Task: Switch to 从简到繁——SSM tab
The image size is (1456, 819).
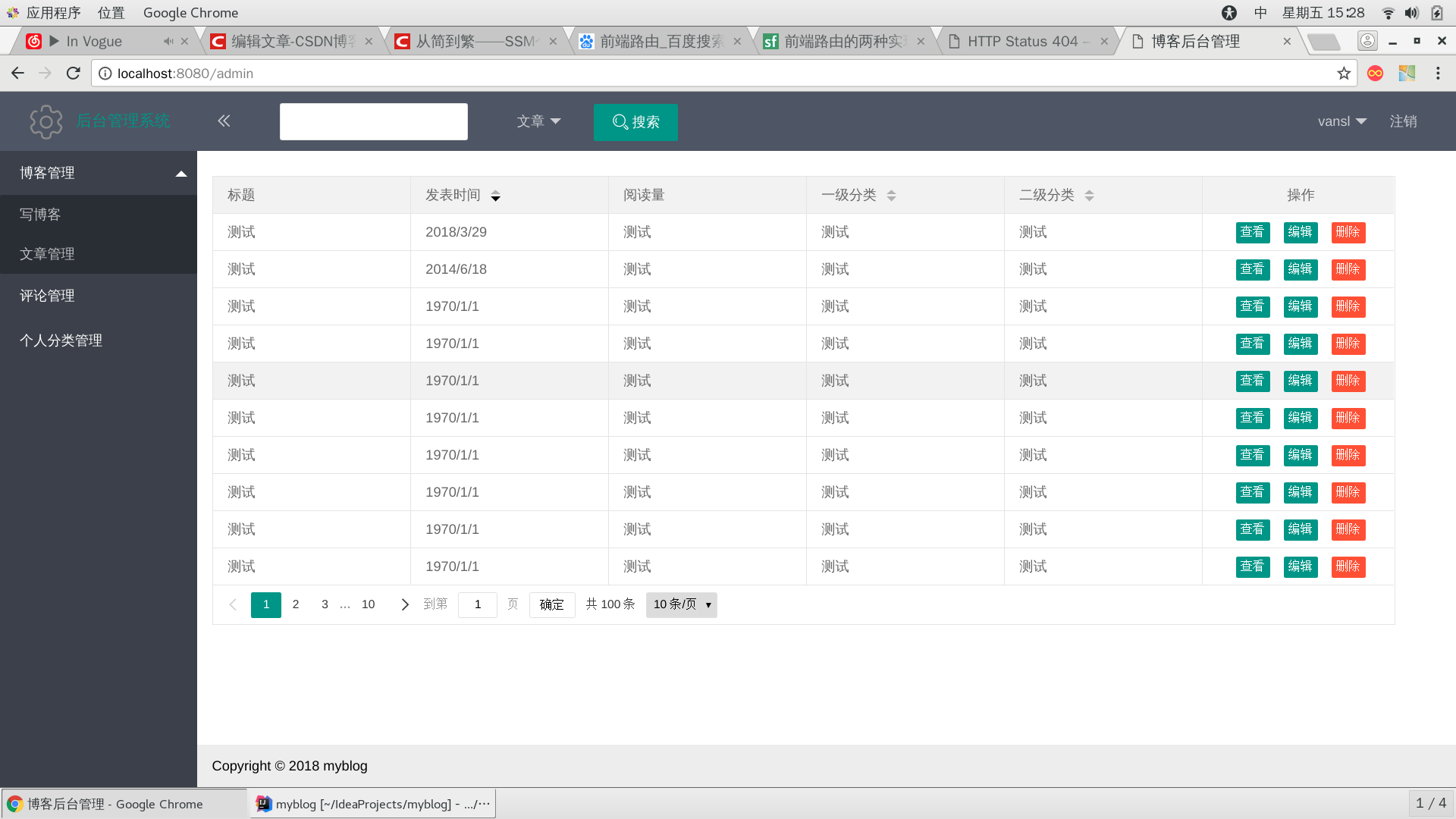Action: coord(476,41)
